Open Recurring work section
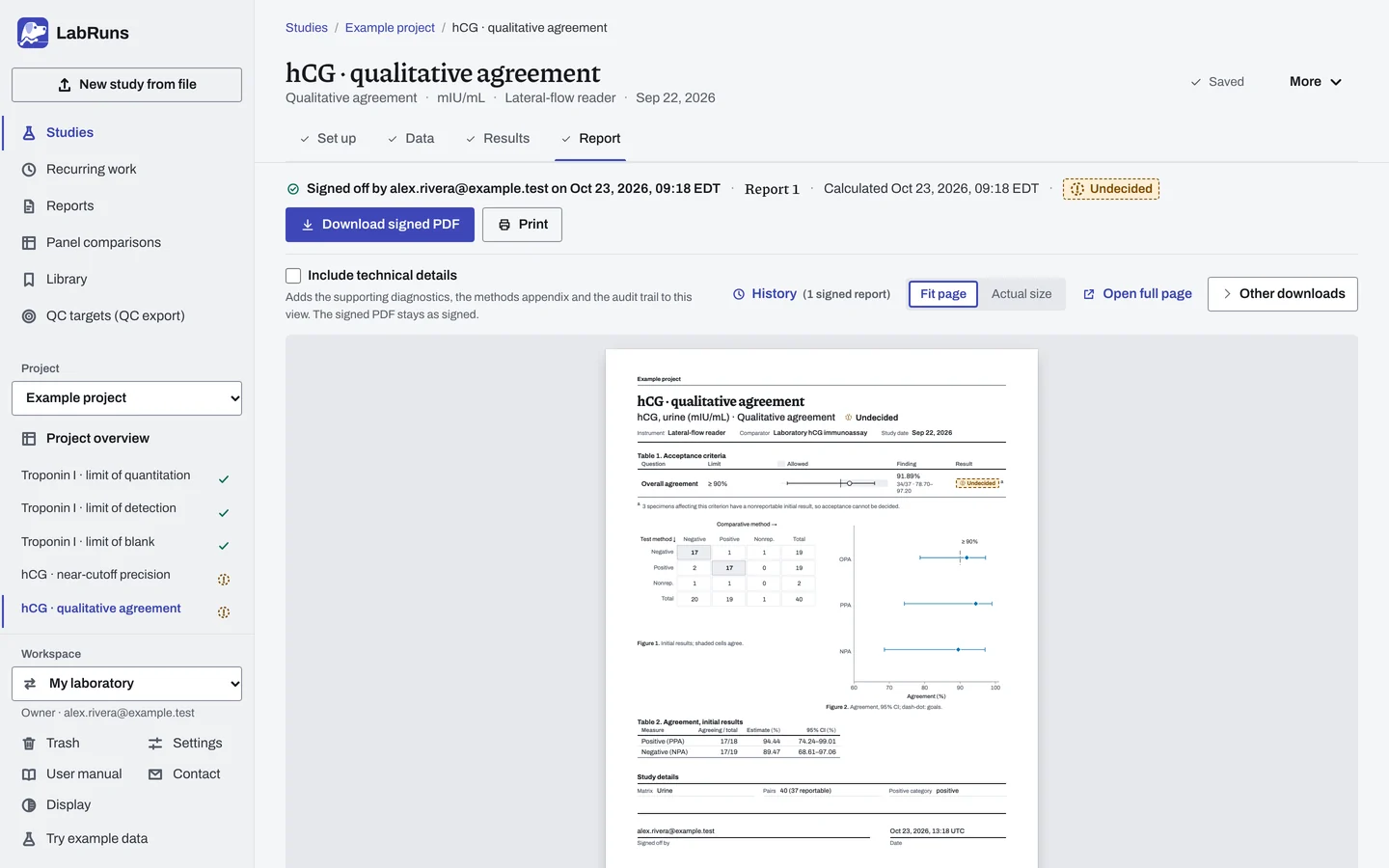1389x868 pixels. (x=126, y=170)
